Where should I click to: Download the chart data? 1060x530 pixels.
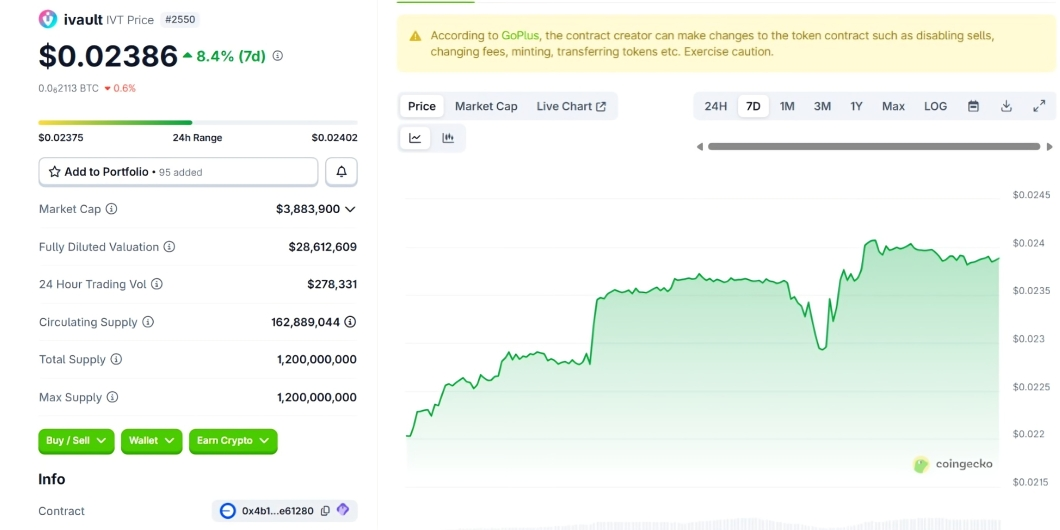point(1006,106)
